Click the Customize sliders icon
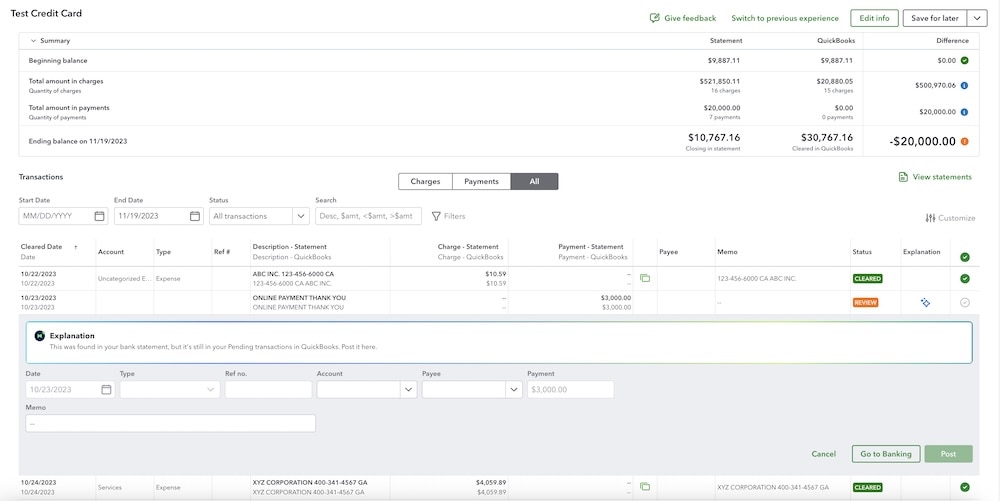This screenshot has width=1000, height=501. pyautogui.click(x=930, y=218)
